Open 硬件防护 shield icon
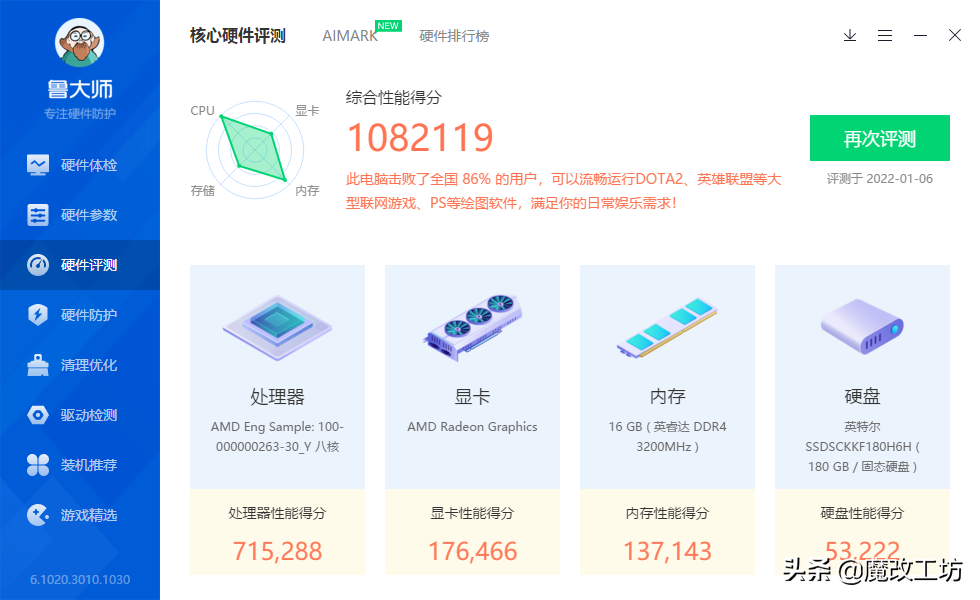 click(38, 314)
